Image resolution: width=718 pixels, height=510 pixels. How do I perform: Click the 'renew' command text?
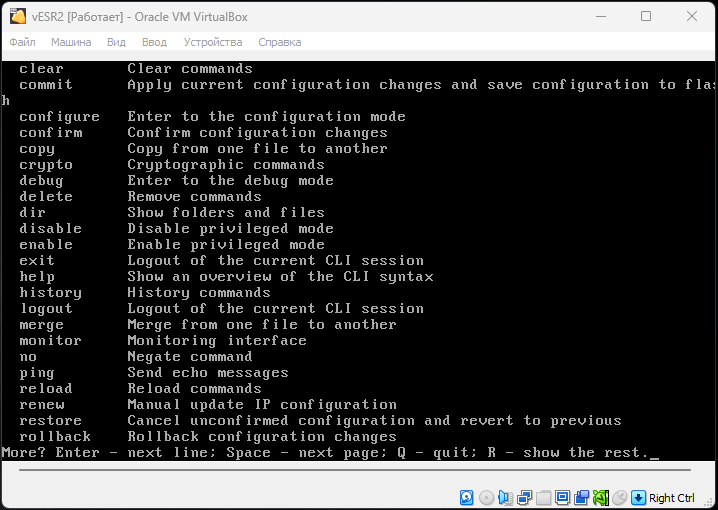point(42,405)
